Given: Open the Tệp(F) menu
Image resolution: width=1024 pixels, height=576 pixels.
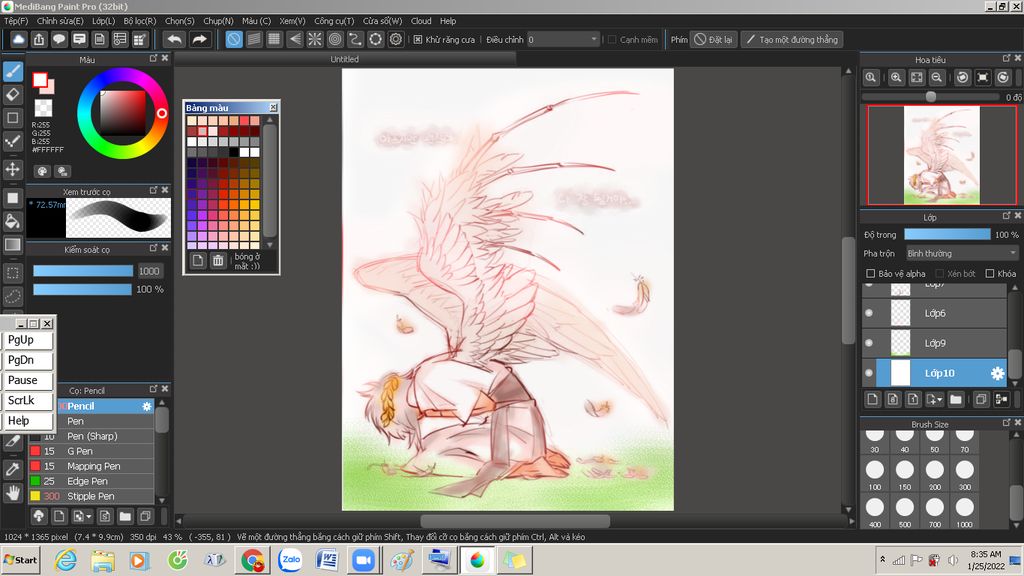Looking at the screenshot, I should click(x=16, y=21).
